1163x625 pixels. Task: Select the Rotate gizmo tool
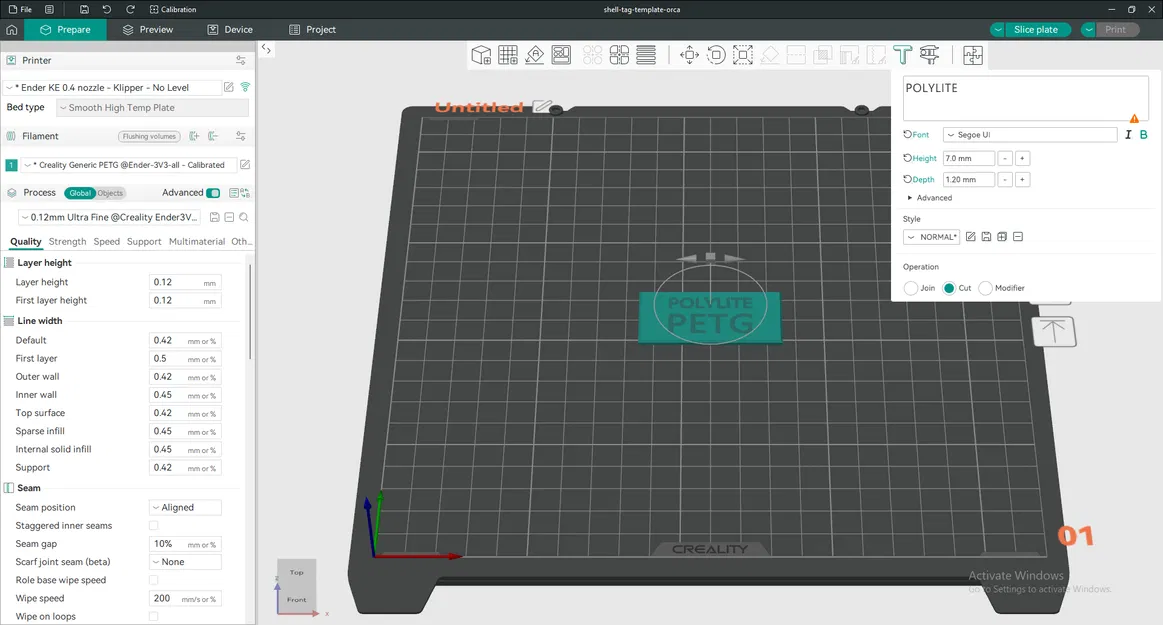click(716, 55)
